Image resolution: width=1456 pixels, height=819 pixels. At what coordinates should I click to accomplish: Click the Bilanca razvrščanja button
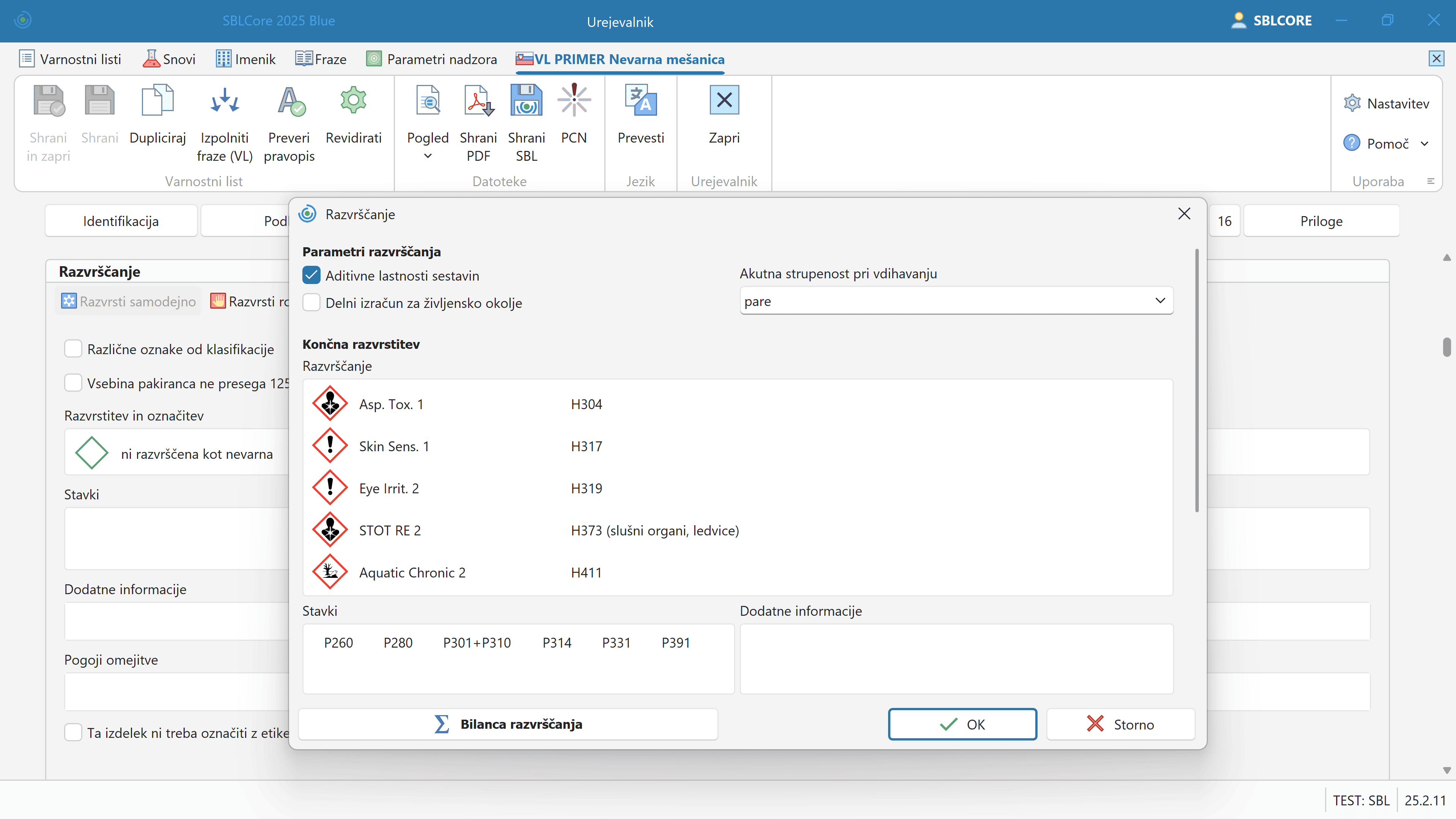pos(508,724)
